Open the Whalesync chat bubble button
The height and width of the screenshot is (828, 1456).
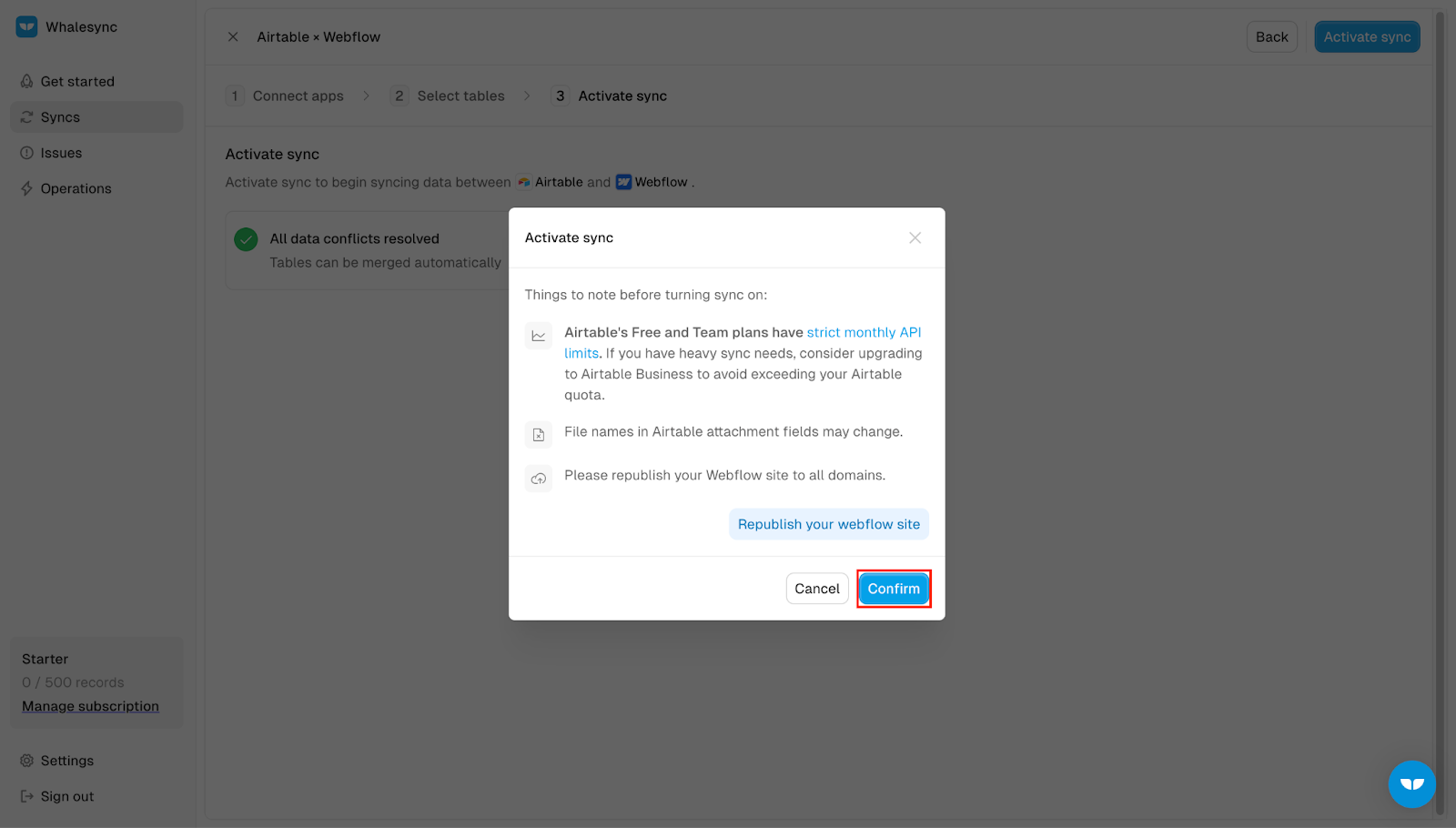(1411, 783)
